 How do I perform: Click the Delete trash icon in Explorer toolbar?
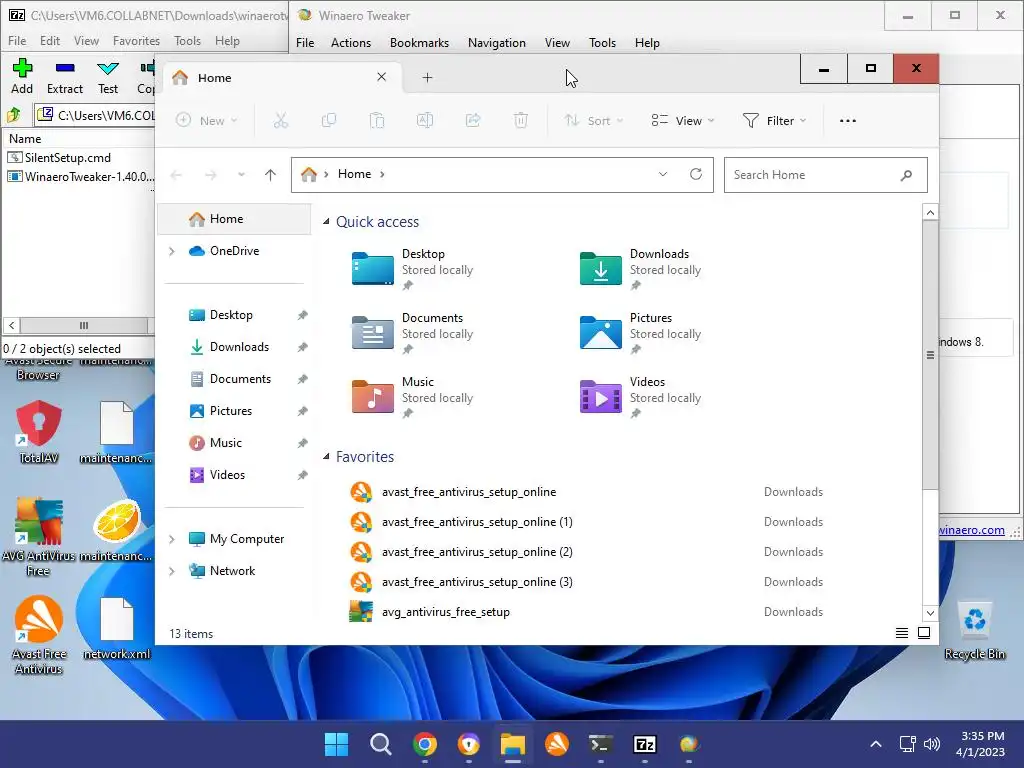click(x=520, y=121)
